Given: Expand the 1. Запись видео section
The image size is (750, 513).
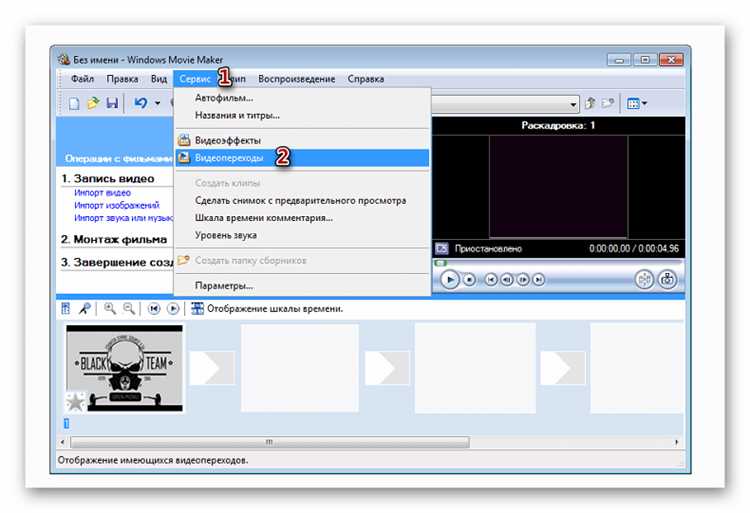Looking at the screenshot, I should [x=108, y=179].
